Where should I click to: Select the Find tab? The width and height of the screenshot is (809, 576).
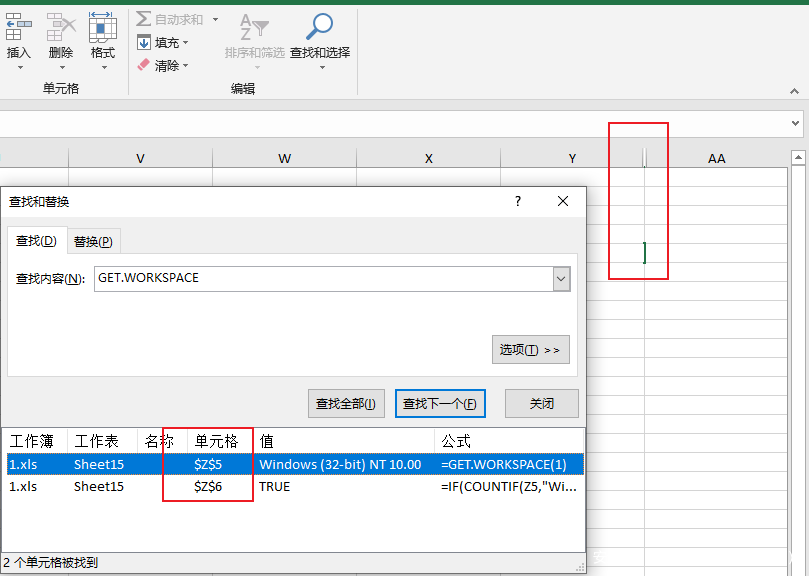(x=36, y=242)
